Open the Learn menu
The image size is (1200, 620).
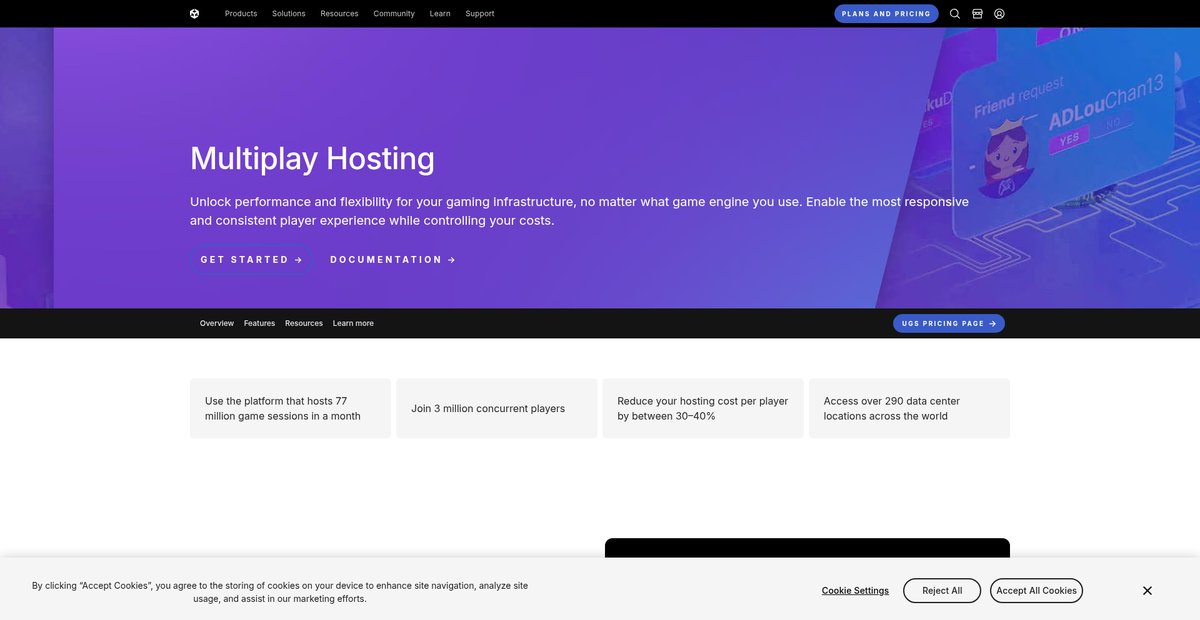pyautogui.click(x=440, y=14)
